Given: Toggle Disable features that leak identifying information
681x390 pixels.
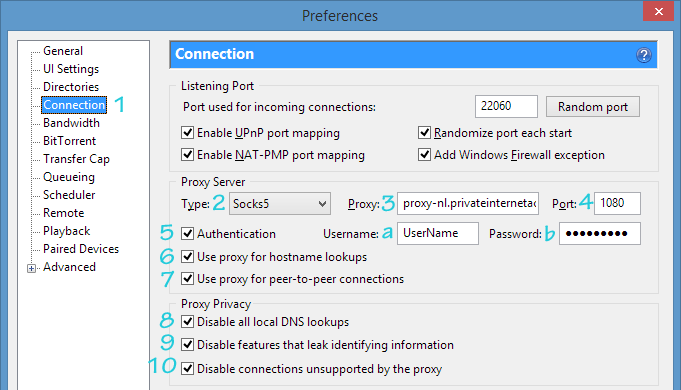Looking at the screenshot, I should (187, 345).
